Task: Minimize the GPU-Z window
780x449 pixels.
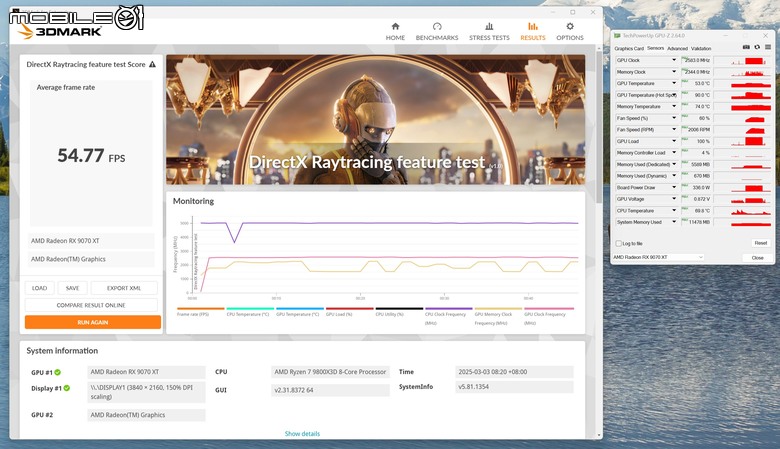Action: 726,36
